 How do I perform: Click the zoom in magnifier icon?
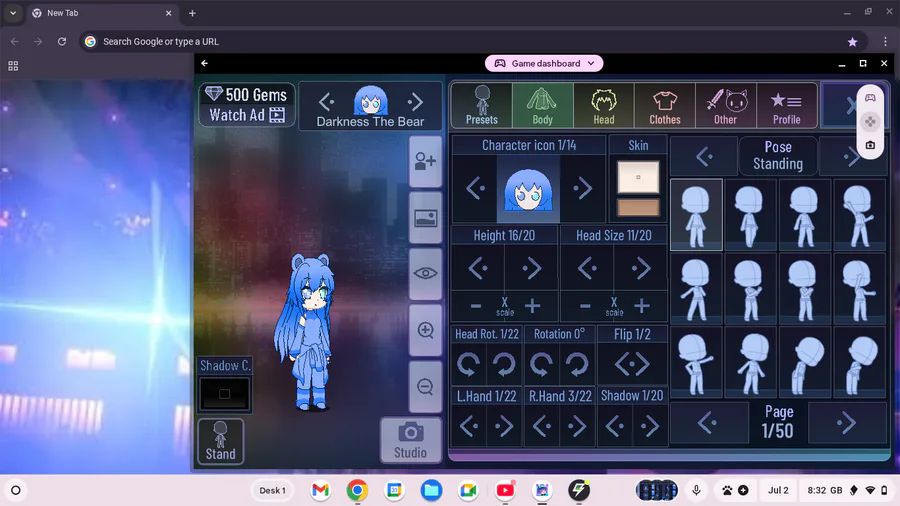(425, 330)
